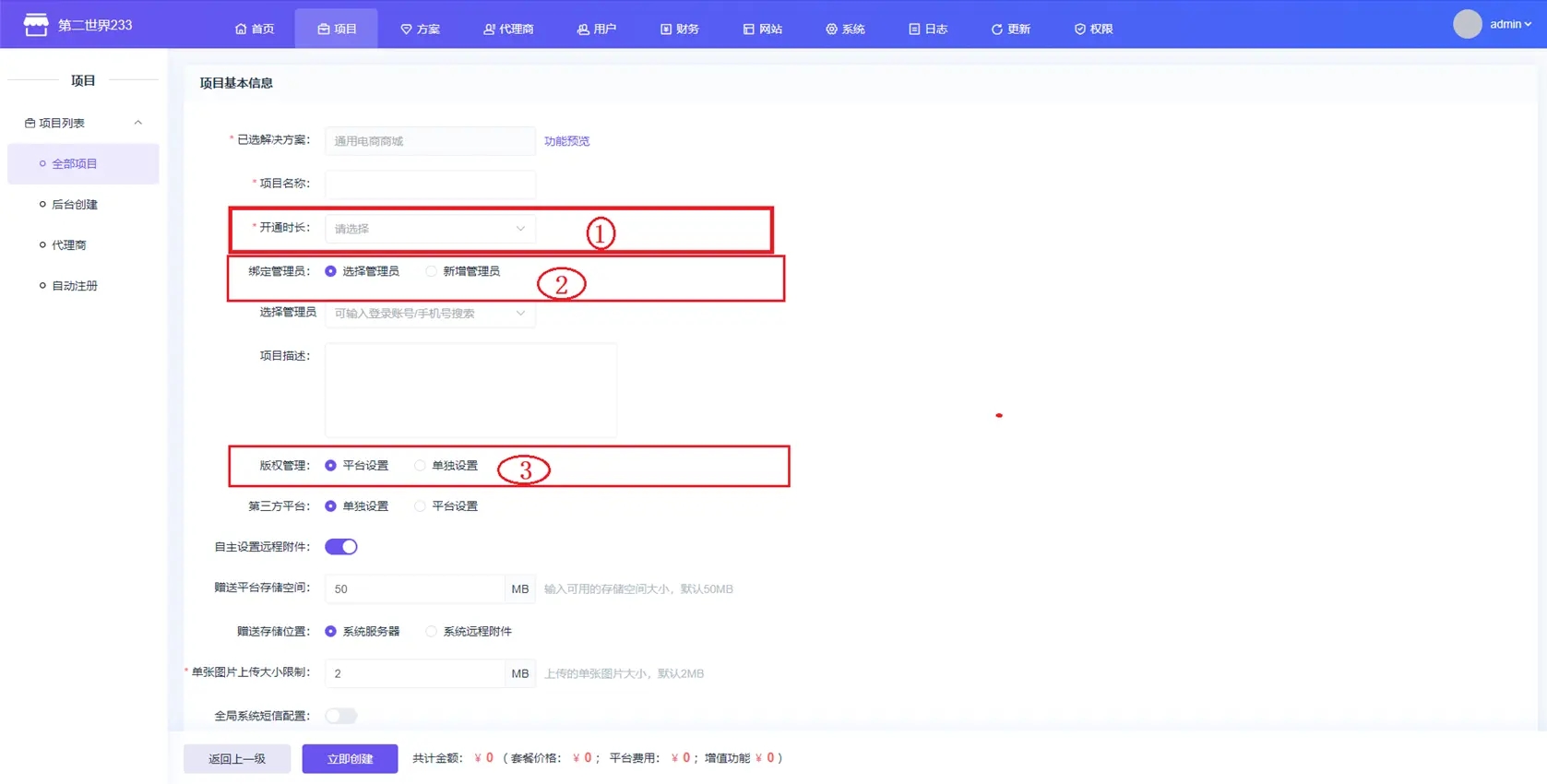The width and height of the screenshot is (1547, 784).
Task: Click the refresh icon for 更新
Action: pos(996,30)
